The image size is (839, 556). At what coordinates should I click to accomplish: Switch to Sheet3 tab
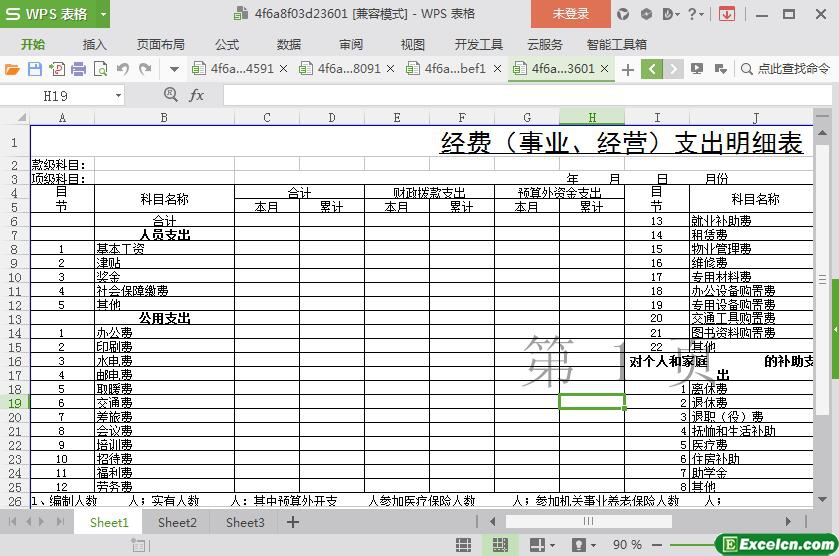[x=245, y=522]
